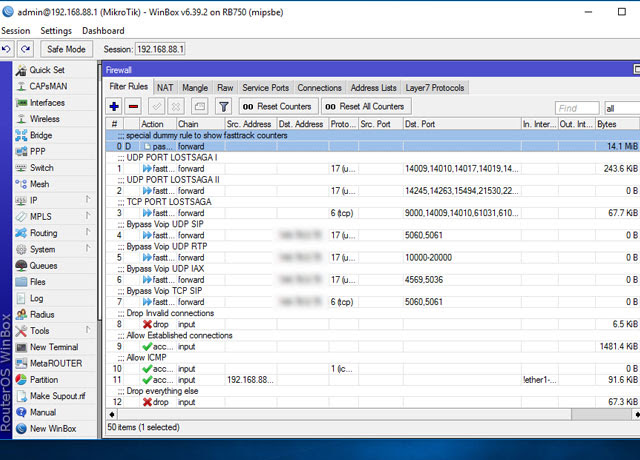This screenshot has height=460, width=640.
Task: Switch to Address Lists tab
Action: point(373,88)
